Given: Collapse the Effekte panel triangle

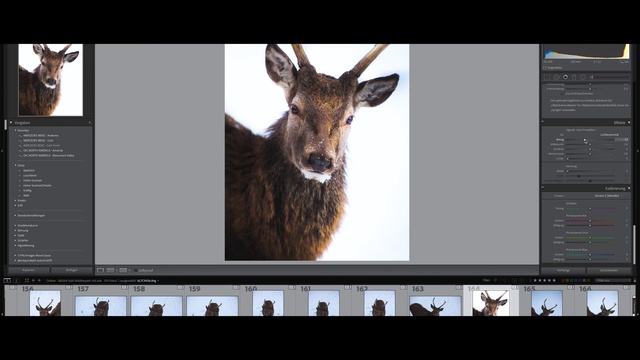Looking at the screenshot, I should click(x=629, y=122).
